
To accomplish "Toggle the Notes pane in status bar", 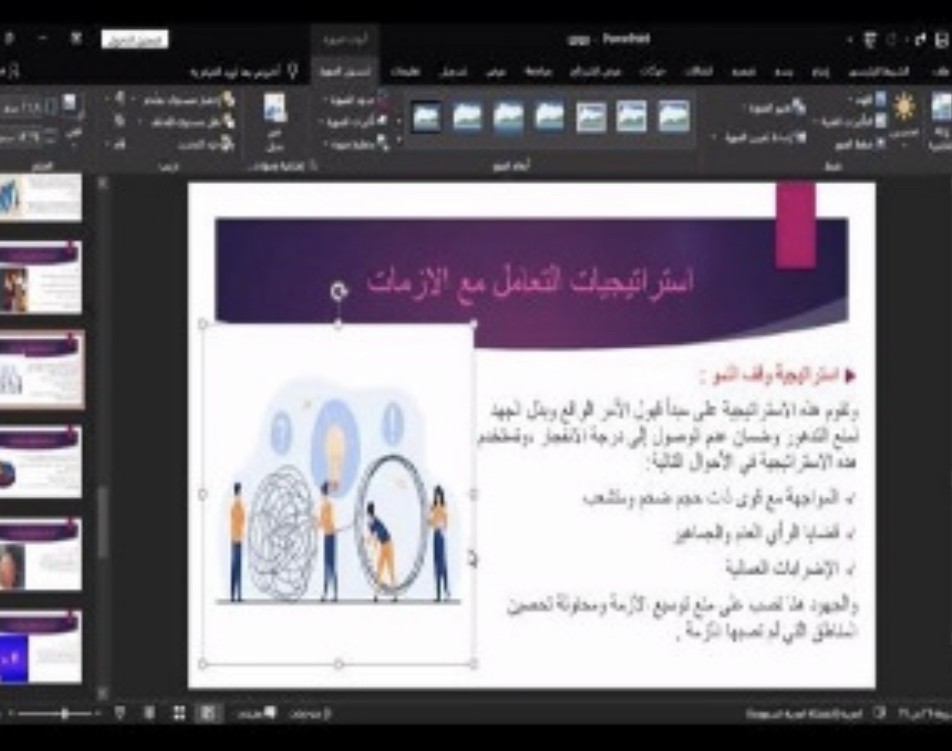I will coord(248,713).
